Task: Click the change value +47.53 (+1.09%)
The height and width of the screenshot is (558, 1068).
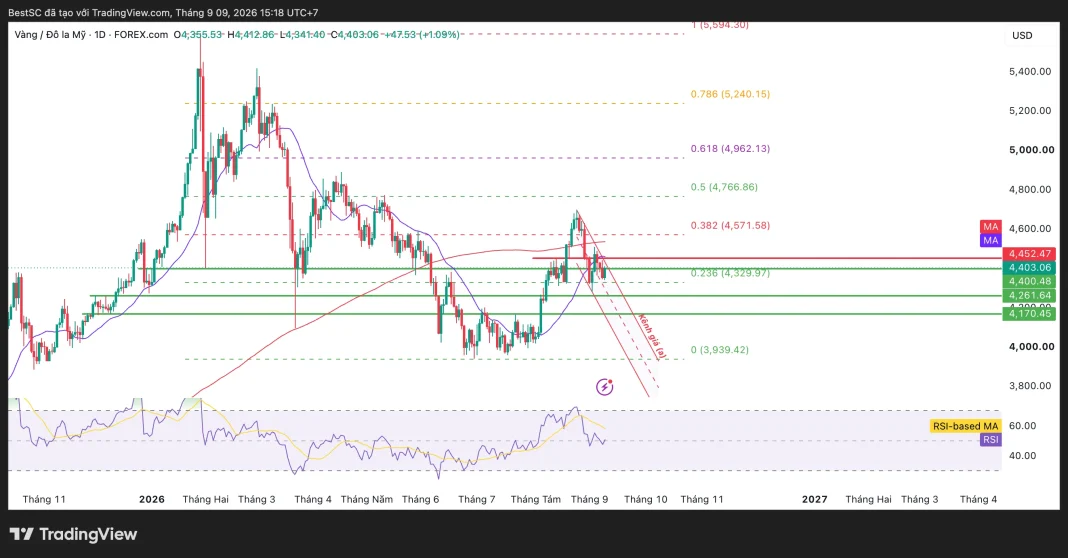Action: pos(422,35)
